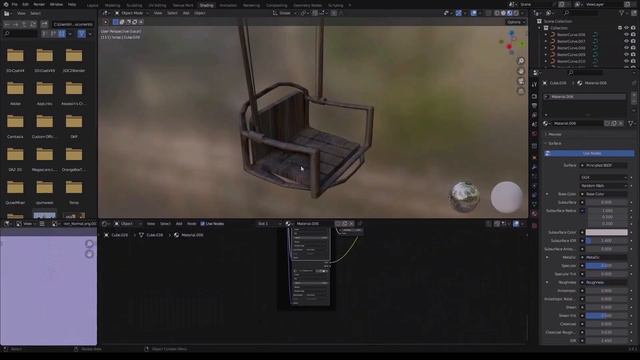640x360 pixels.
Task: Open the Surface Principled BSDF shader selector
Action: [603, 166]
